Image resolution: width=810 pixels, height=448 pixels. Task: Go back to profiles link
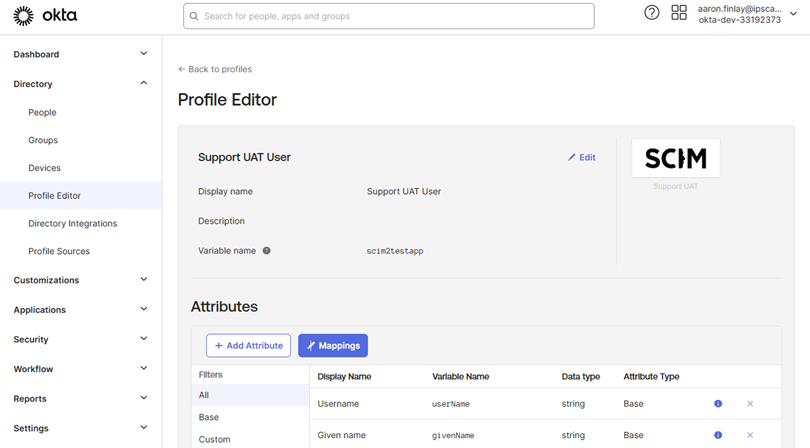pos(215,70)
